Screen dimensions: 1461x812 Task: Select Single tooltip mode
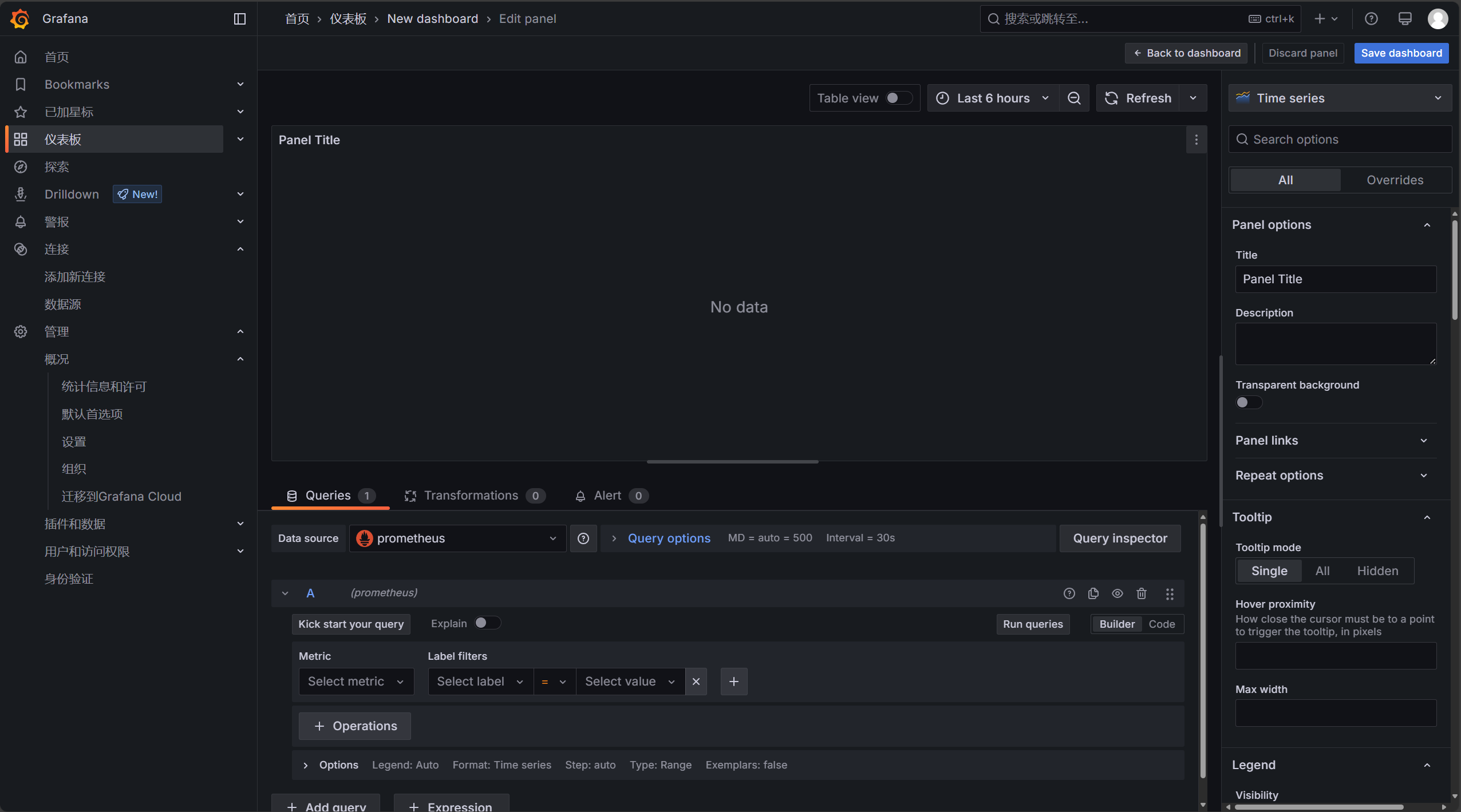(x=1269, y=571)
